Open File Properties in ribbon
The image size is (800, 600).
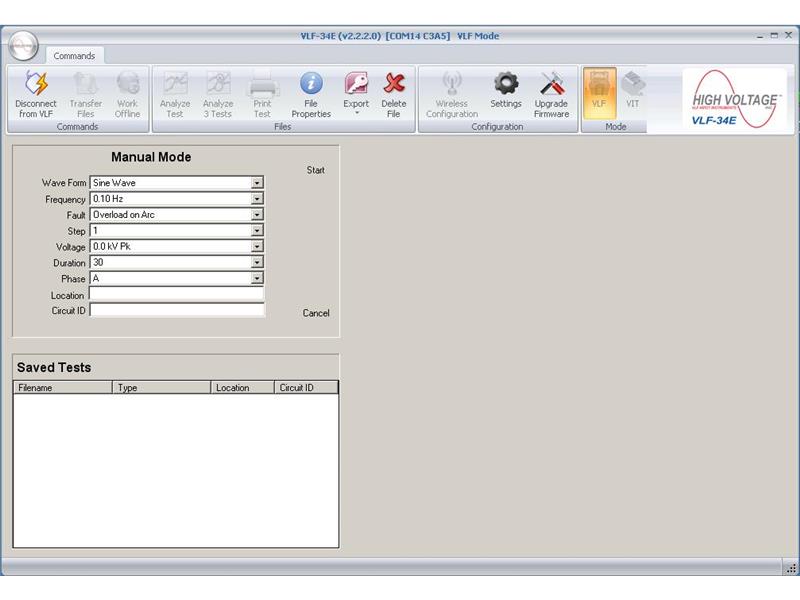(311, 85)
